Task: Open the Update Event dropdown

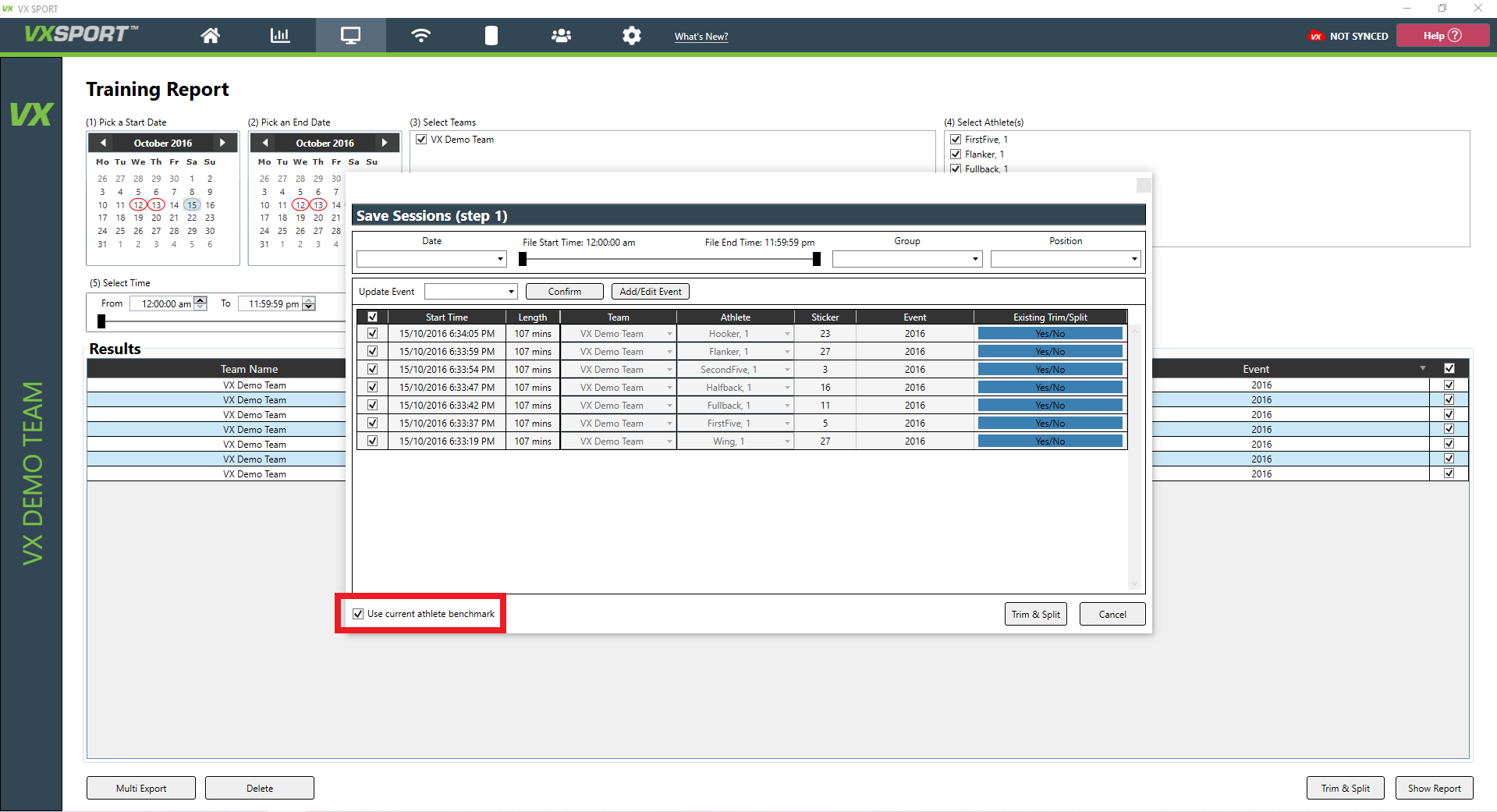Action: [x=471, y=292]
